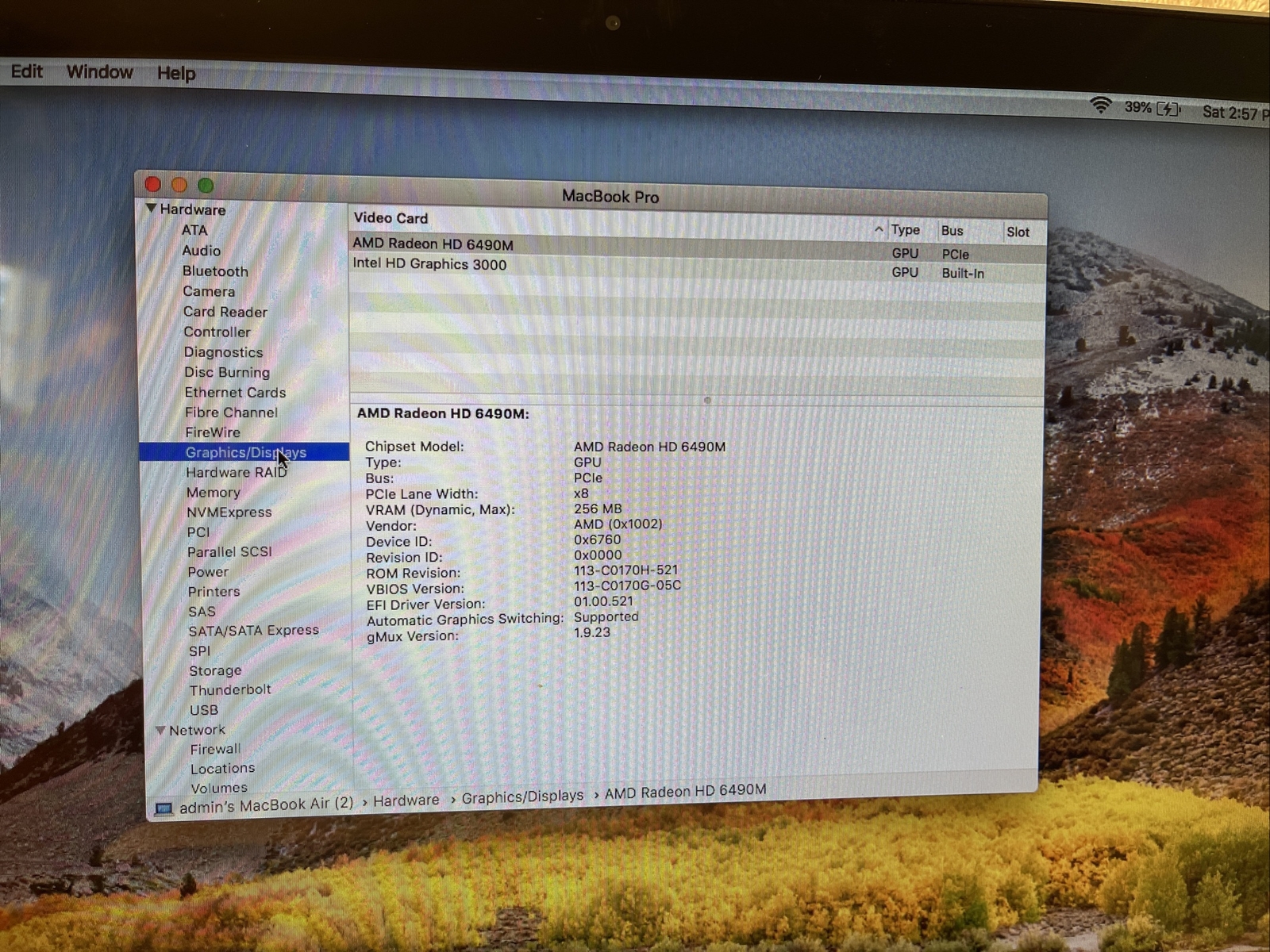Select the Intel HD Graphics 3000 row

click(697, 268)
